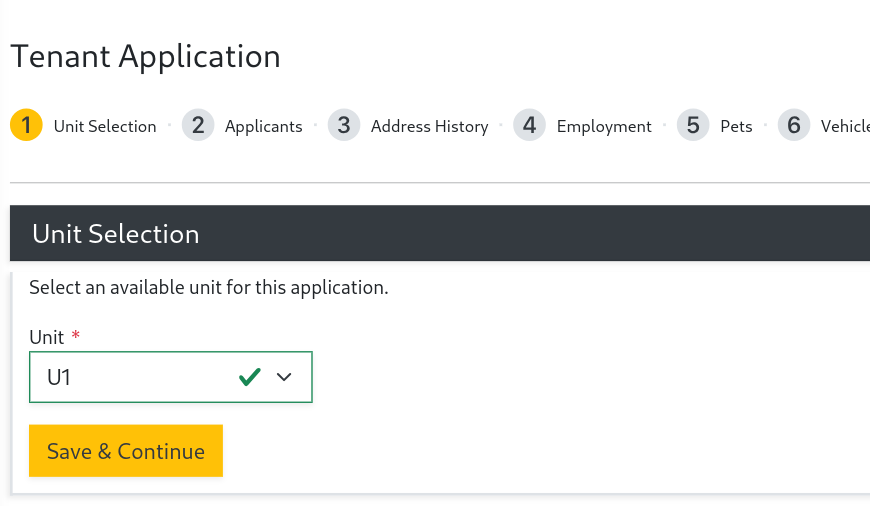Screen dimensions: 870x506
Task: Expand the Unit dropdown chevron arrow
Action: pyautogui.click(x=284, y=377)
